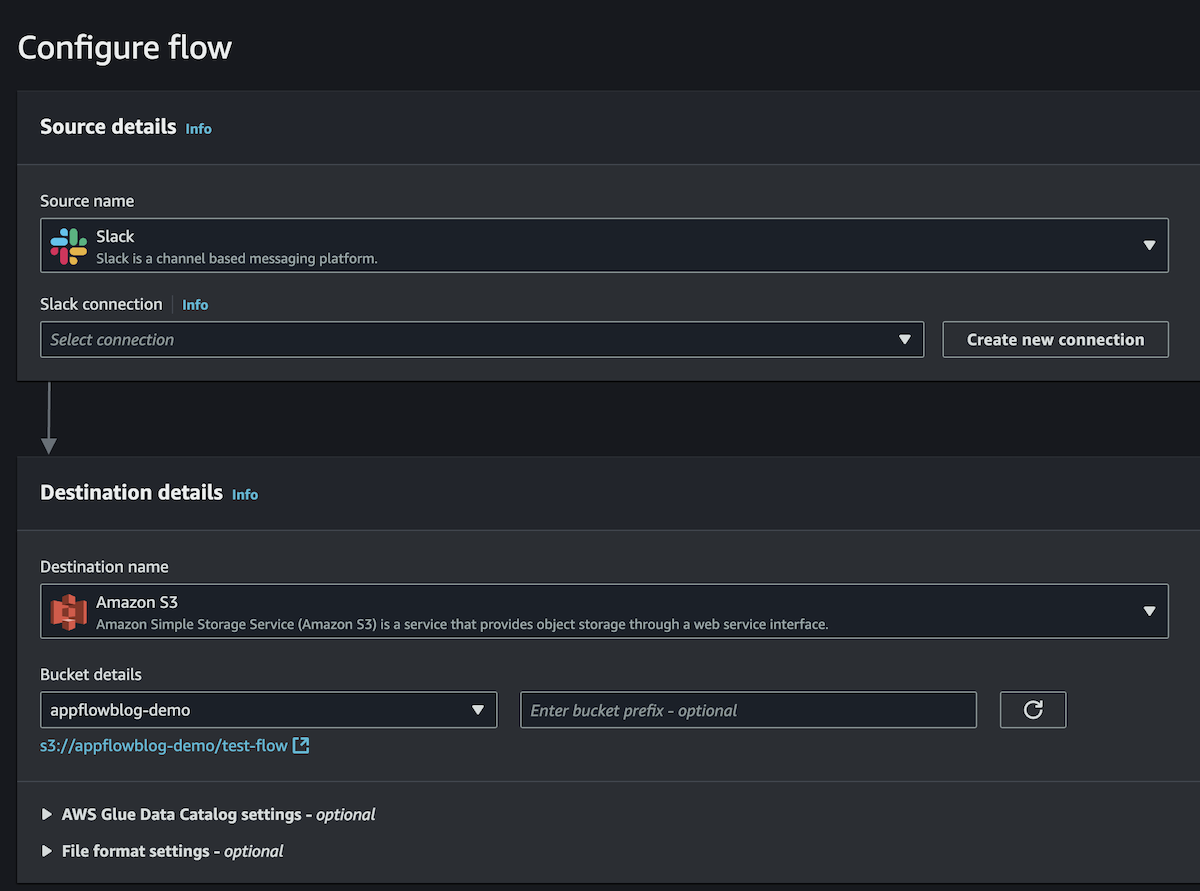The width and height of the screenshot is (1200, 891).
Task: Open the s3://appflowblog-demo/test-flow link
Action: (164, 745)
